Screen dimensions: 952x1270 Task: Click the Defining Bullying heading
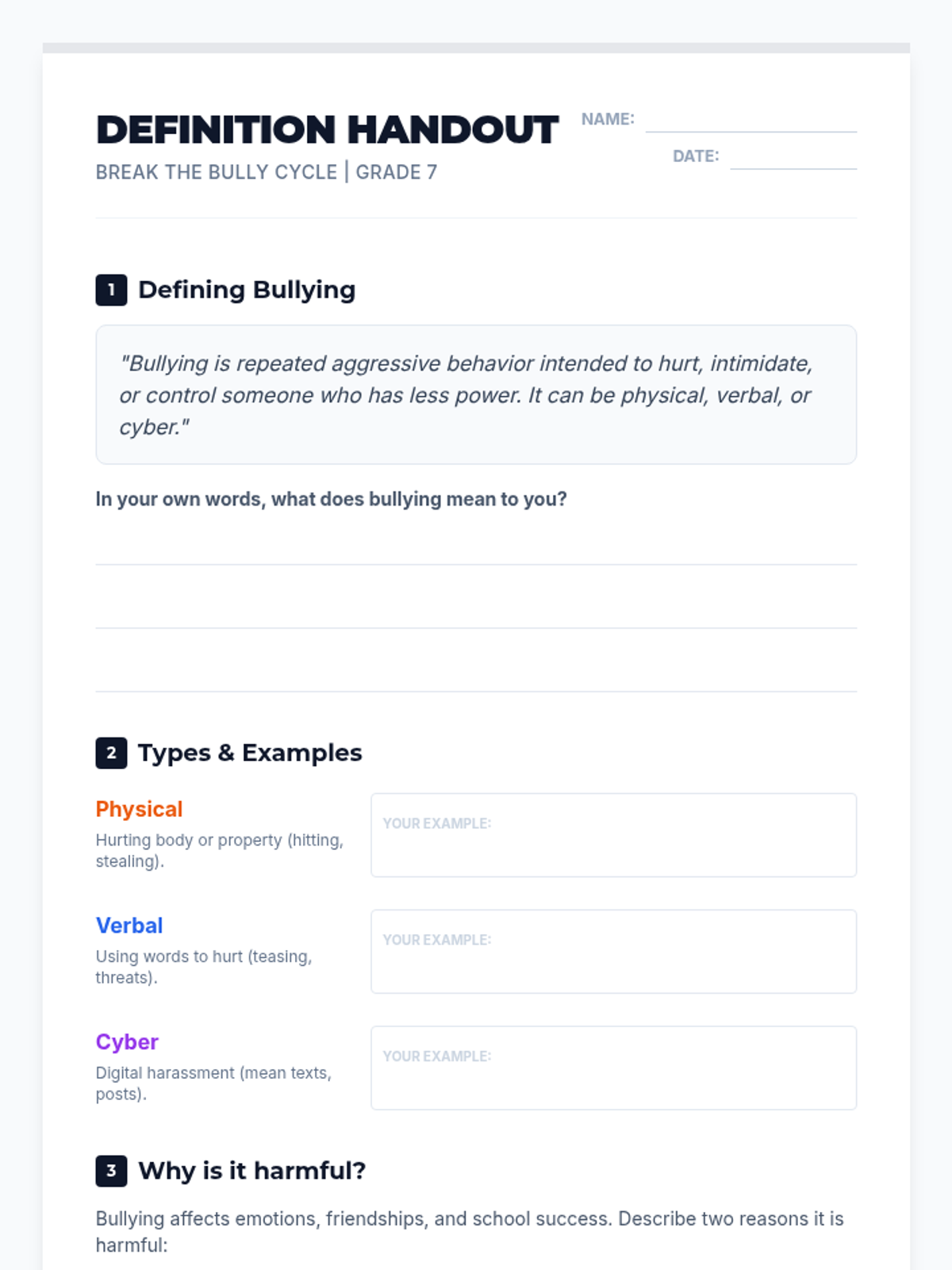pos(247,290)
